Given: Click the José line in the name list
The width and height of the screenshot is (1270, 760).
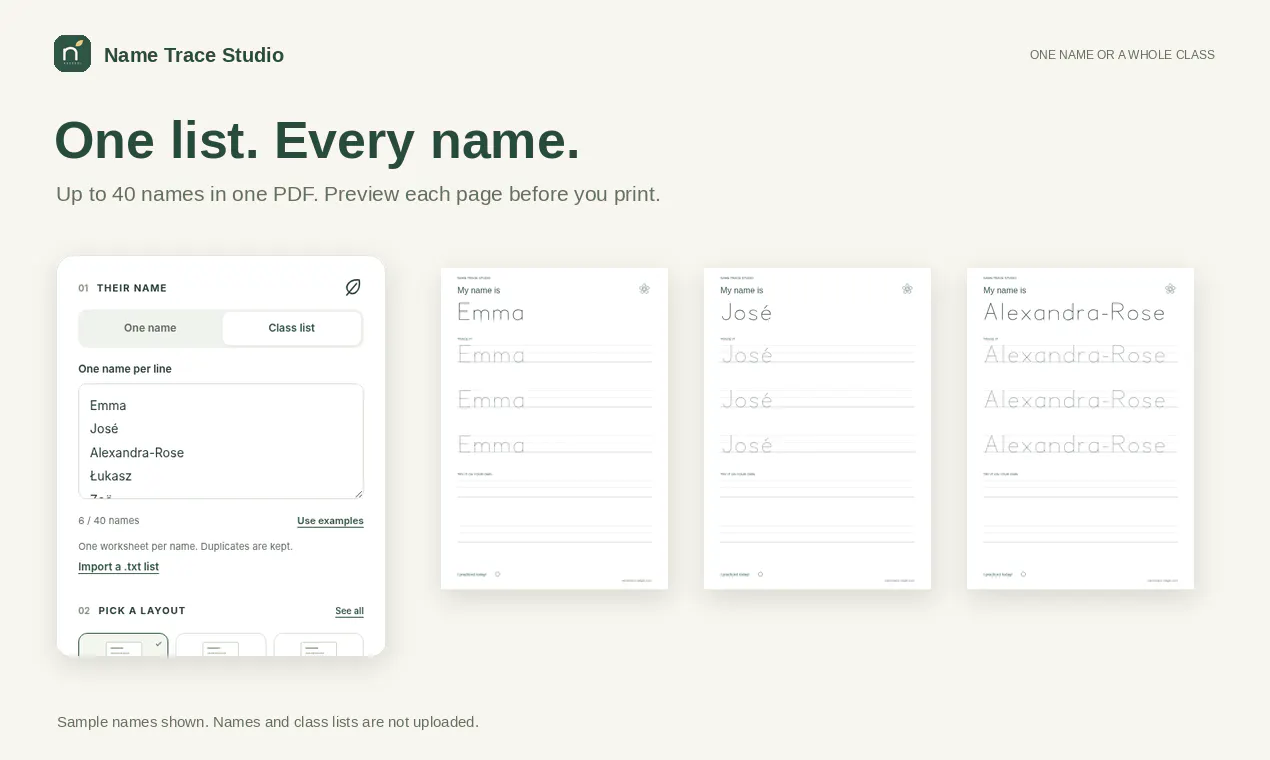Looking at the screenshot, I should pyautogui.click(x=104, y=429).
